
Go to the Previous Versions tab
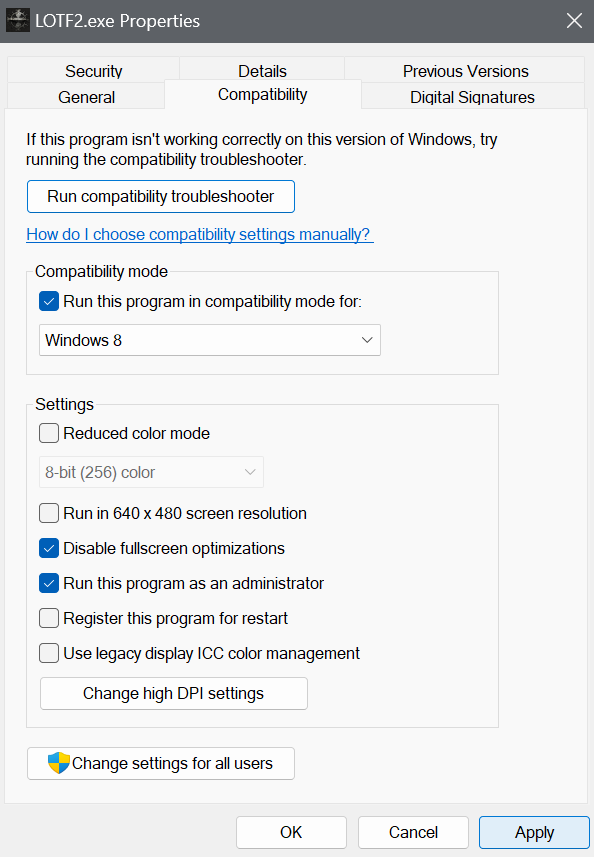pyautogui.click(x=466, y=71)
